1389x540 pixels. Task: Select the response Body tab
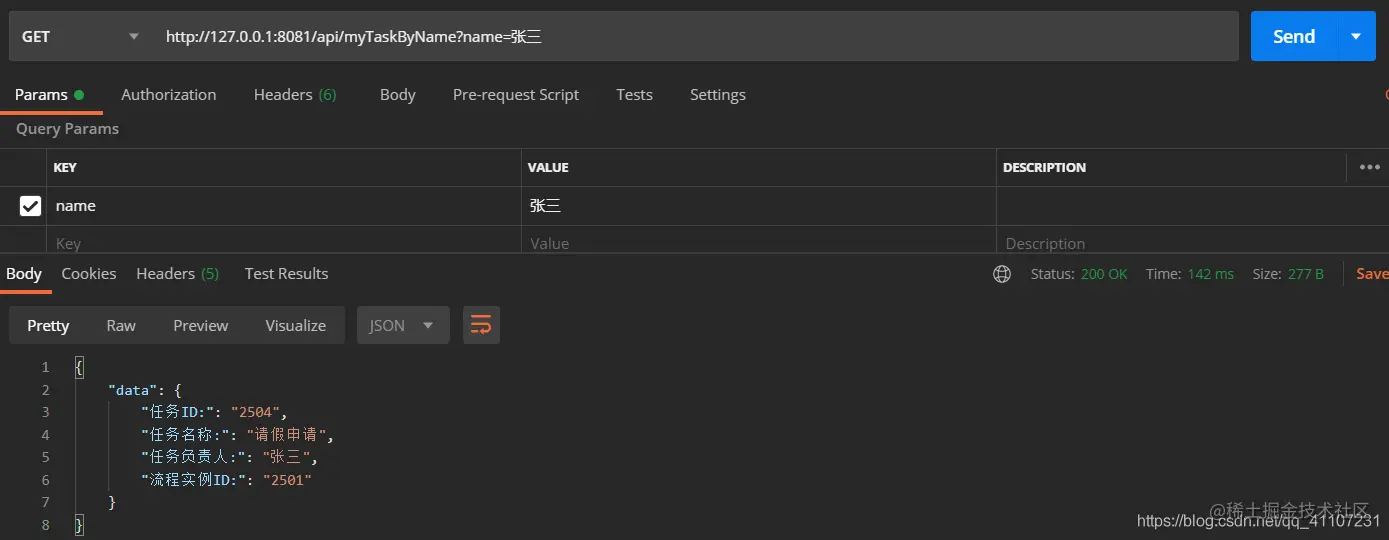click(x=24, y=274)
